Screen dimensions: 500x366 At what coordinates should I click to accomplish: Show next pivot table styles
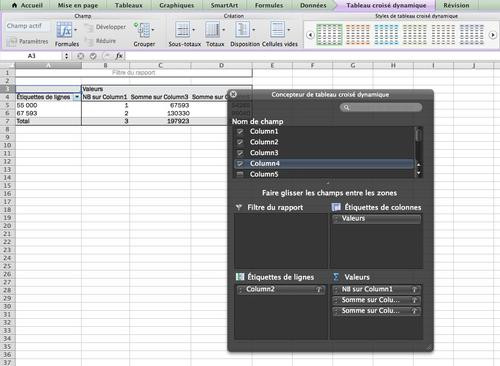click(493, 35)
